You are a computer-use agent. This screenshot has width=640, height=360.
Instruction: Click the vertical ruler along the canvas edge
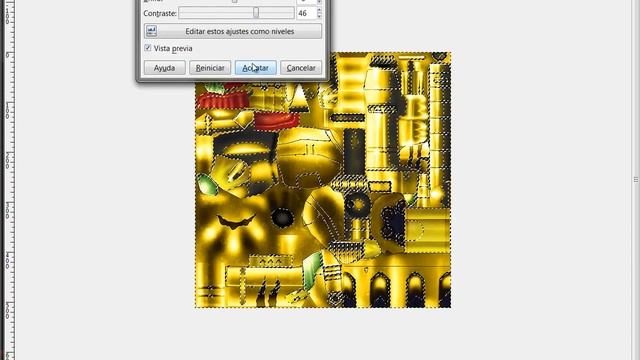(9, 180)
